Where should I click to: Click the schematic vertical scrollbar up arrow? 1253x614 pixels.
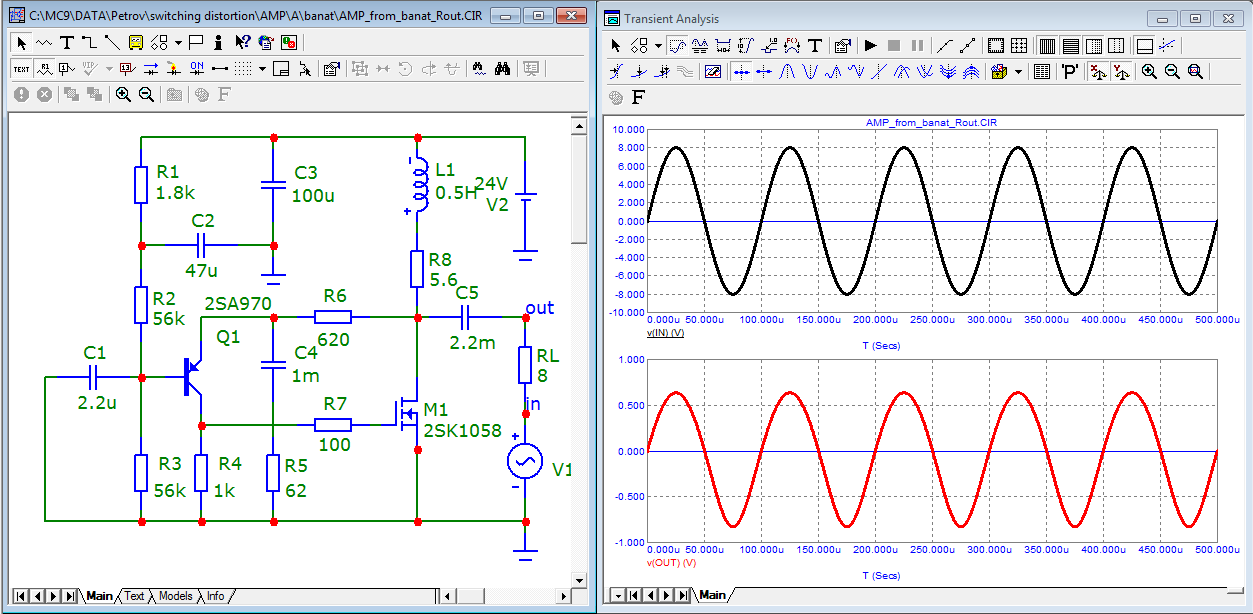(578, 124)
